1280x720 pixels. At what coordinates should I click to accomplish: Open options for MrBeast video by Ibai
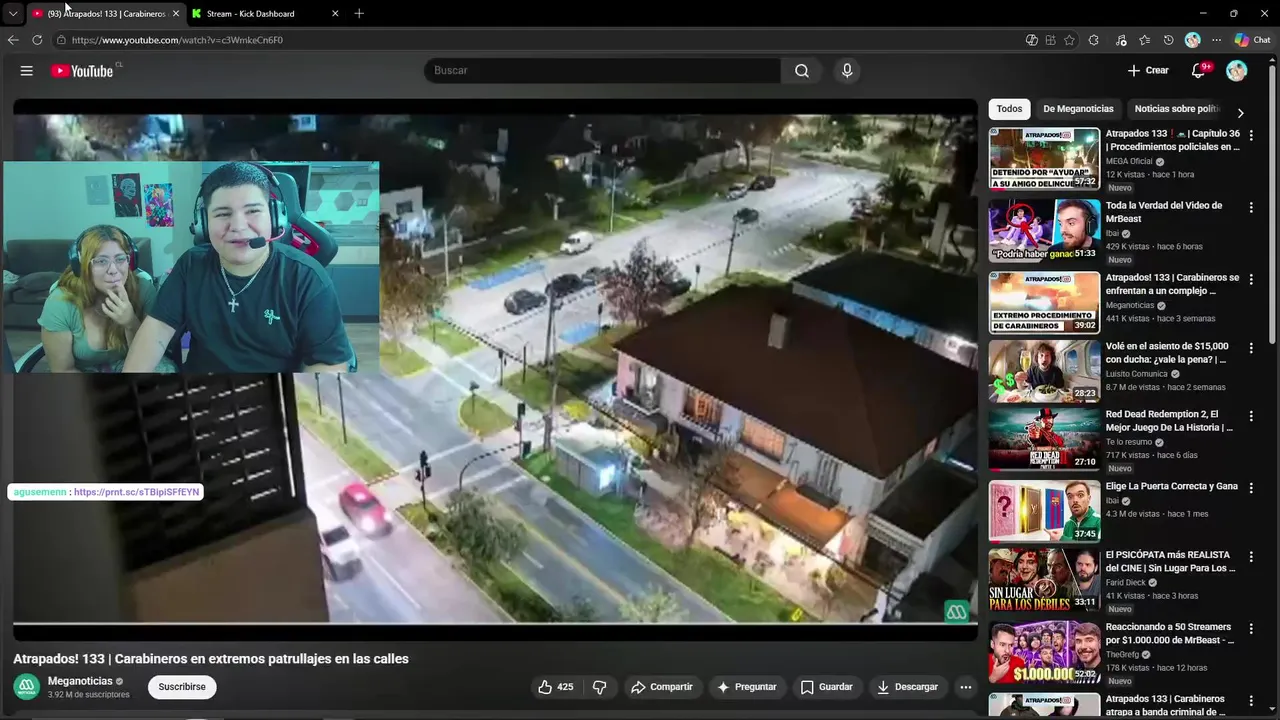[1250, 208]
